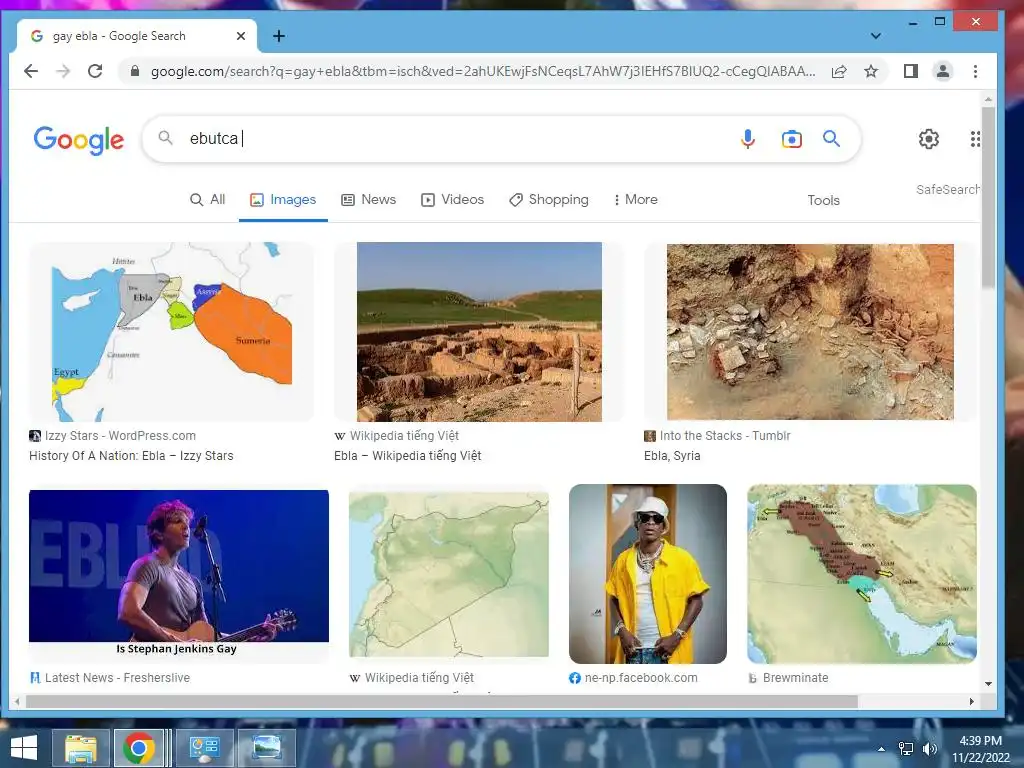Show hidden system tray icons
The image size is (1024, 768).
pyautogui.click(x=881, y=749)
